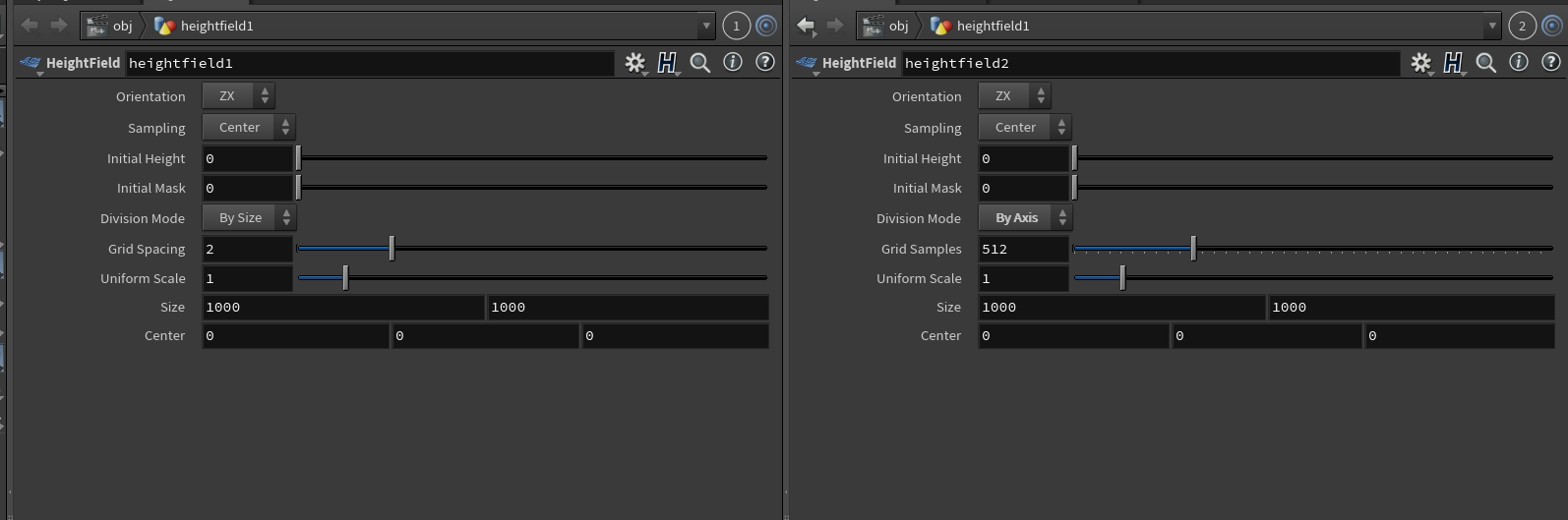Click heightfield1 Center X field

[x=295, y=336]
